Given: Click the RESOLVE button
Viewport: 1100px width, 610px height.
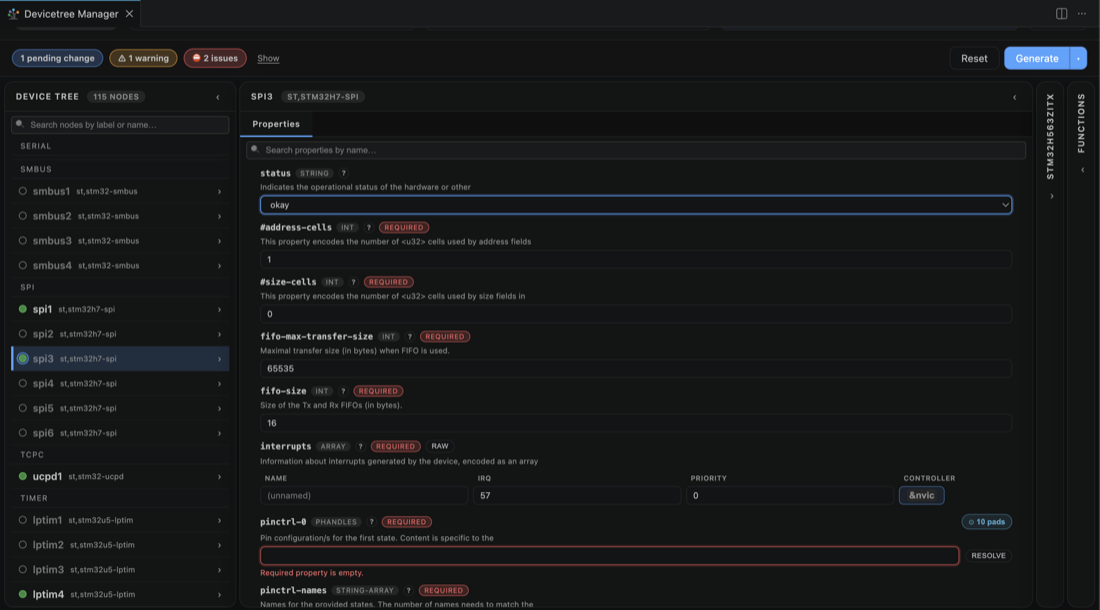Looking at the screenshot, I should coord(988,556).
